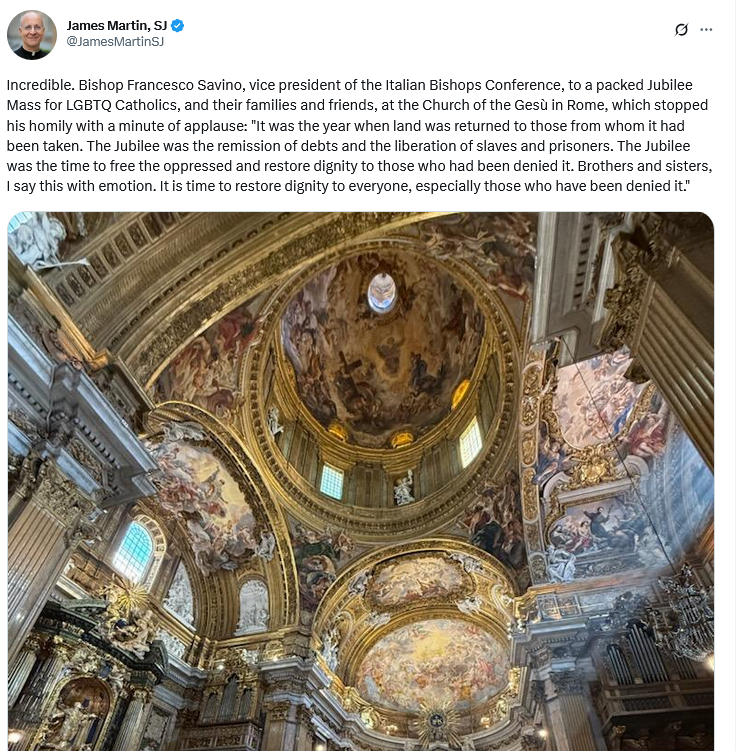Image resolution: width=738 pixels, height=751 pixels.
Task: Open the Grok explain-this-post icon
Action: [681, 30]
